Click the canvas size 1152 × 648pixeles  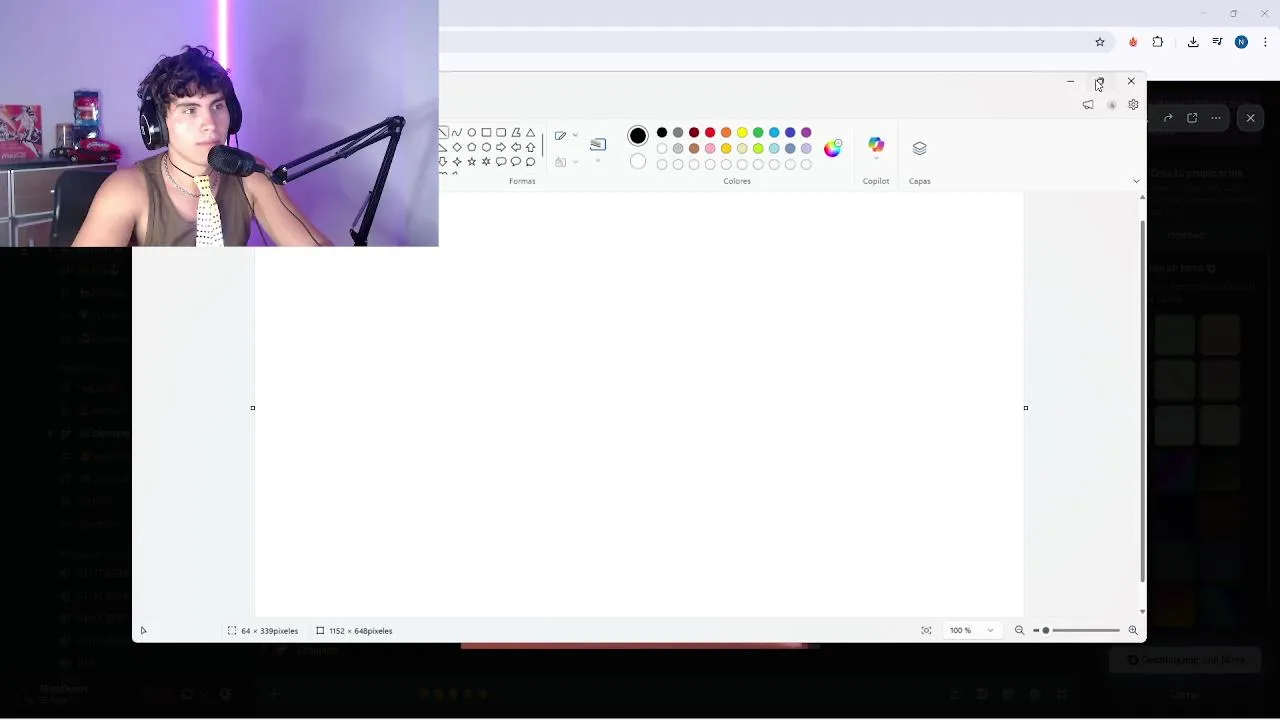coord(354,631)
